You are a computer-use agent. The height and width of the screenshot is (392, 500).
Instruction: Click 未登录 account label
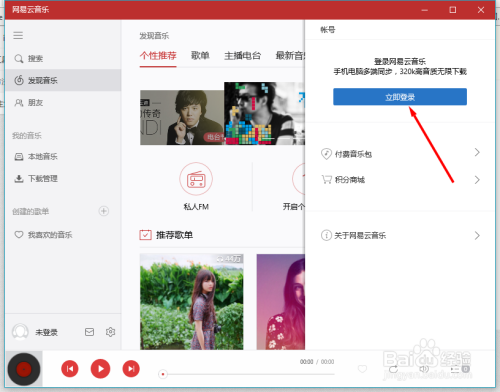[x=46, y=332]
